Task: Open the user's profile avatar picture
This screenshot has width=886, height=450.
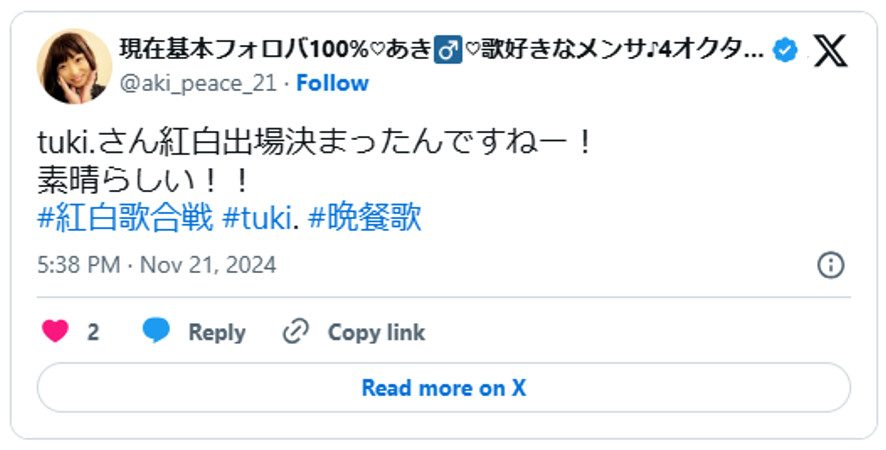Action: 74,66
